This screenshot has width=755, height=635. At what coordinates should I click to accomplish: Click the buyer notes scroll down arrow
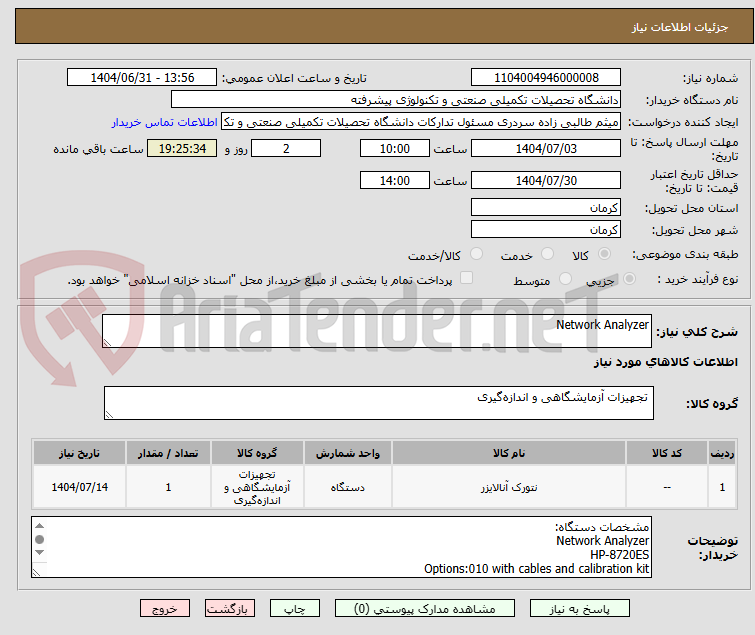pos(39,553)
